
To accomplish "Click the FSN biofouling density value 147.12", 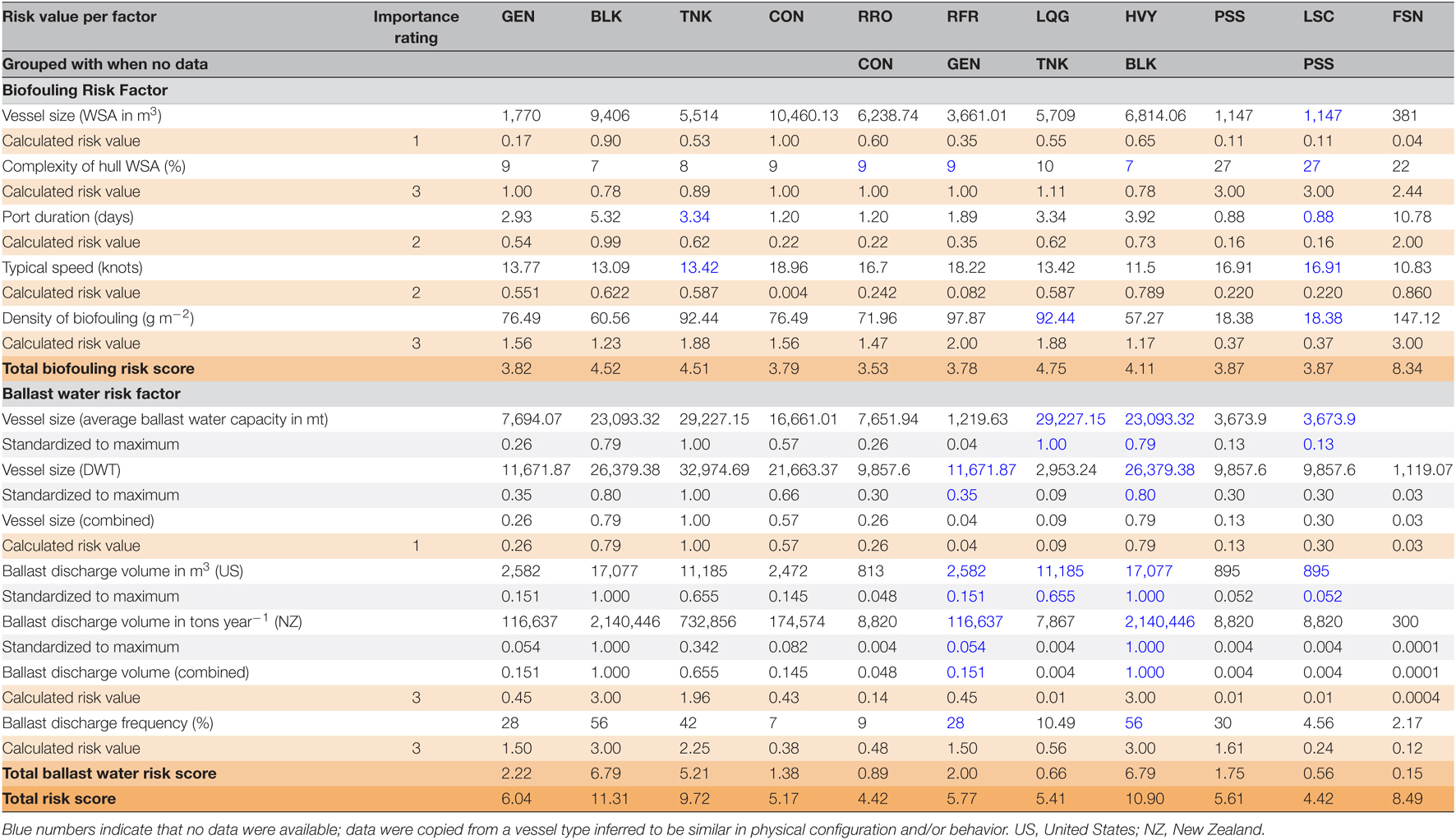I will pyautogui.click(x=1416, y=318).
